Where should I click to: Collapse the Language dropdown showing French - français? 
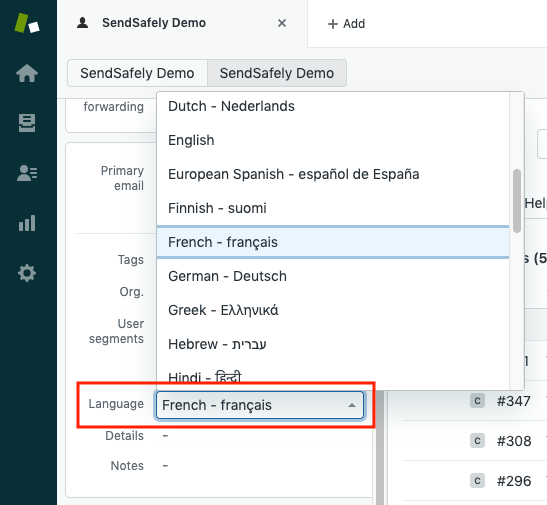click(x=260, y=405)
